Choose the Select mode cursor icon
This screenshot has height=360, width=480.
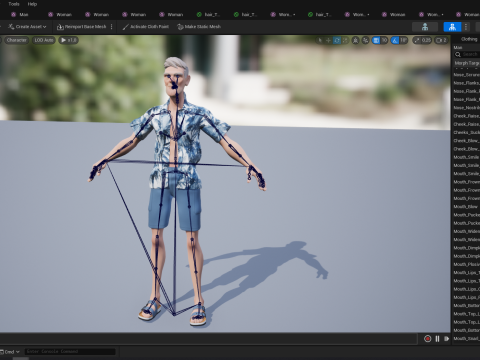(x=320, y=40)
